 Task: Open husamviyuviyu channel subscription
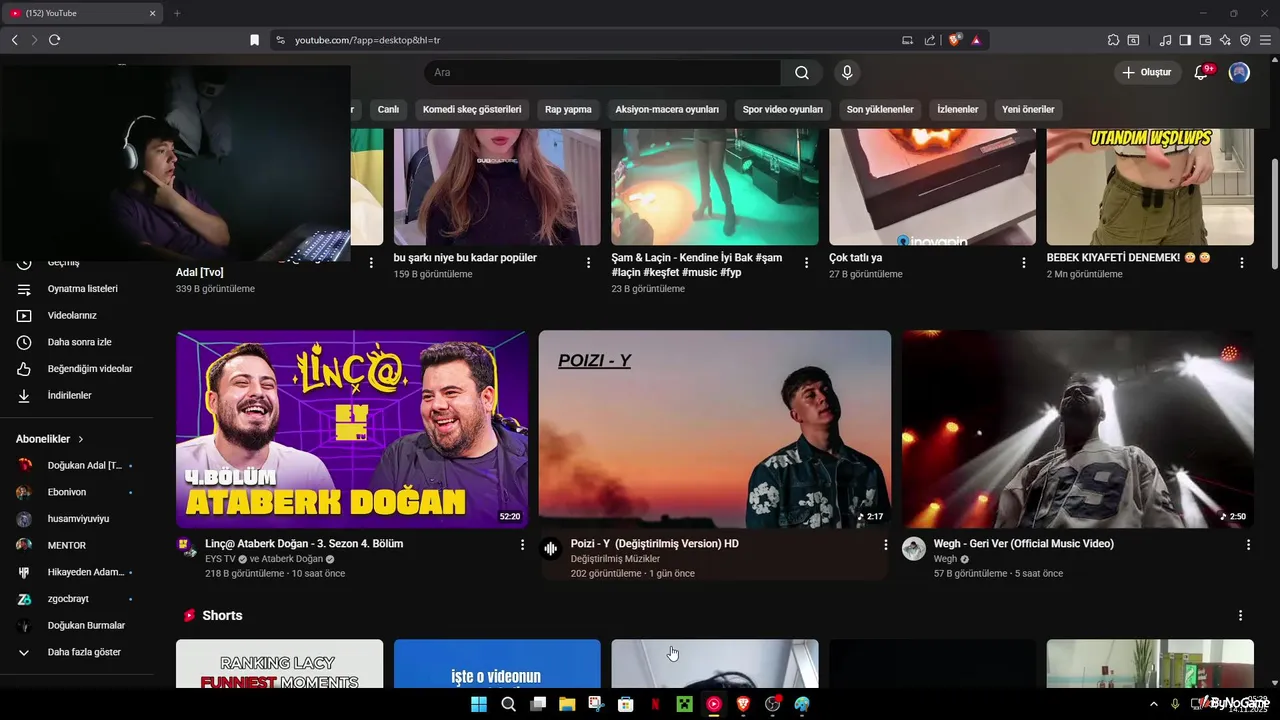click(x=80, y=519)
